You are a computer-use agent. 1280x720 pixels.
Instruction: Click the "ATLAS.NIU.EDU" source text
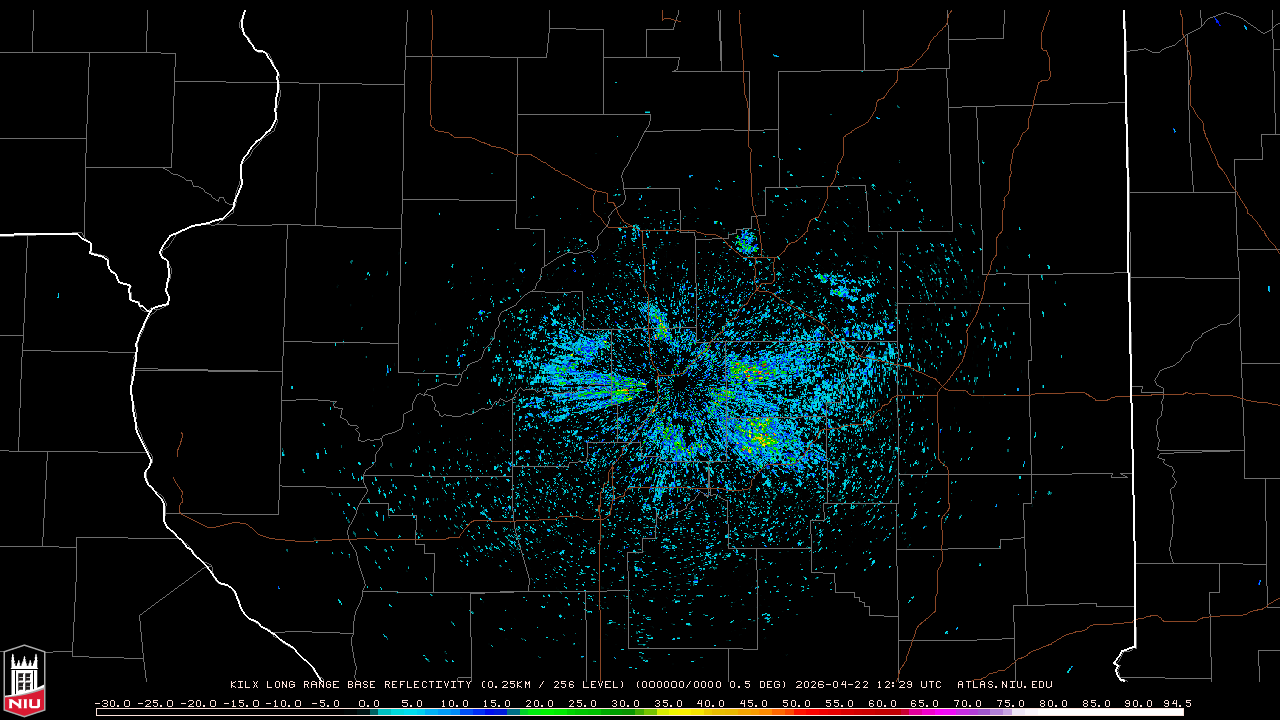tap(1005, 685)
